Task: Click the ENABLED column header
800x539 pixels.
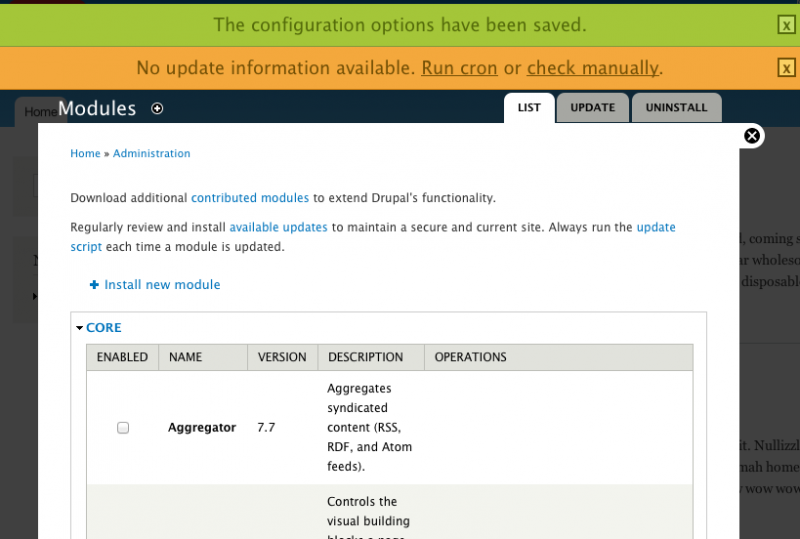Action: point(122,357)
